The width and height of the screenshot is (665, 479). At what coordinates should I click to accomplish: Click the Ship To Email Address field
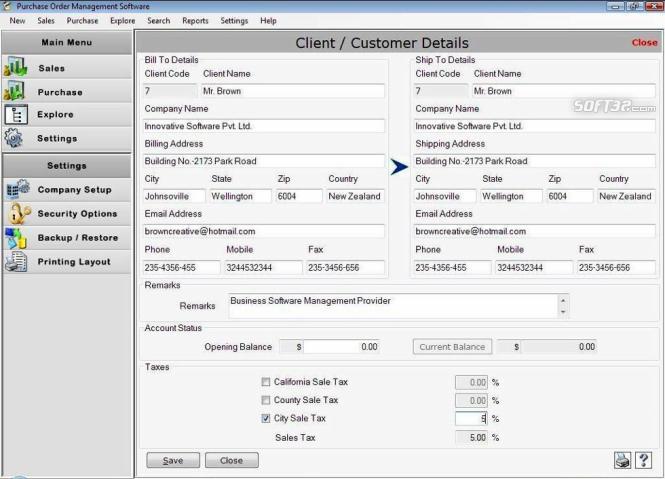coord(534,231)
